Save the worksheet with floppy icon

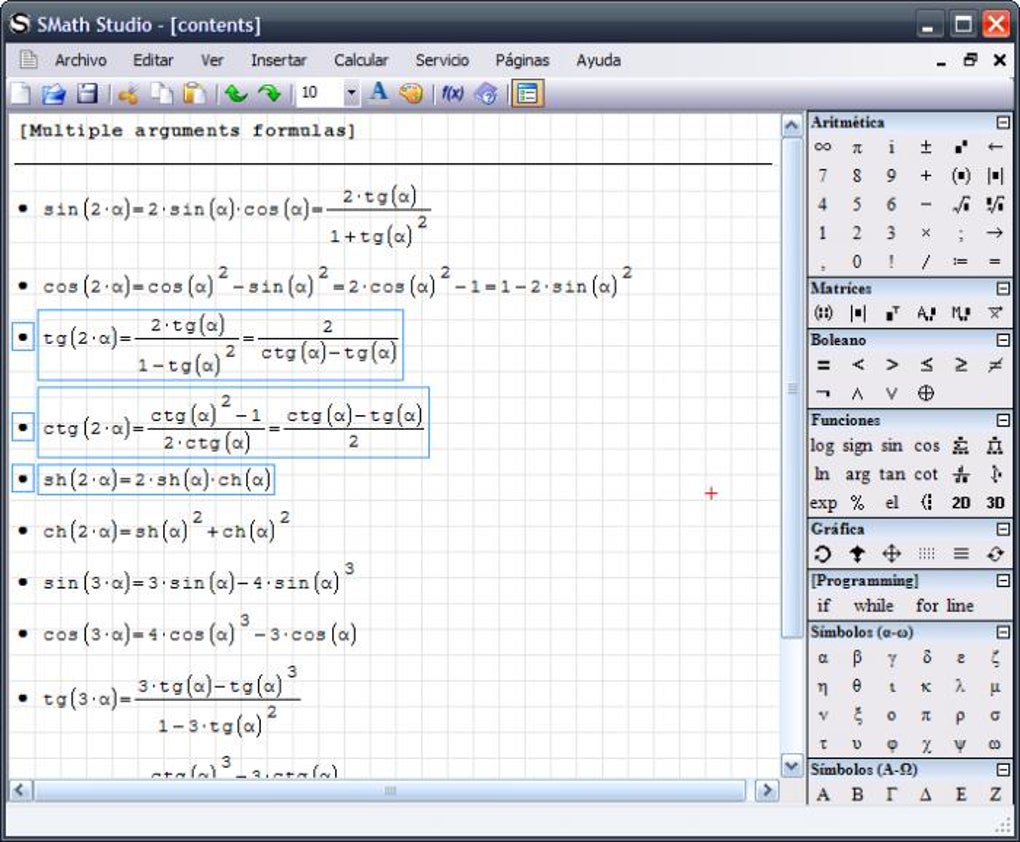coord(87,94)
